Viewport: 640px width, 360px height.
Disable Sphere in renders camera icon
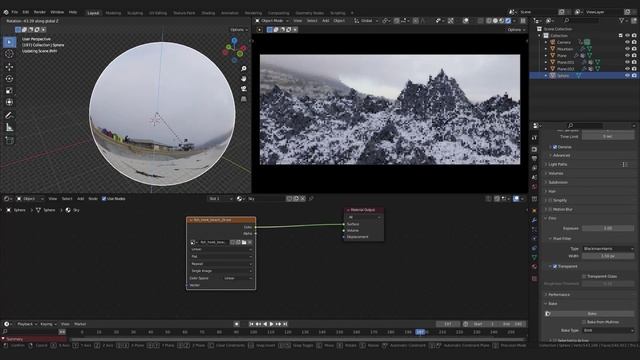click(634, 76)
